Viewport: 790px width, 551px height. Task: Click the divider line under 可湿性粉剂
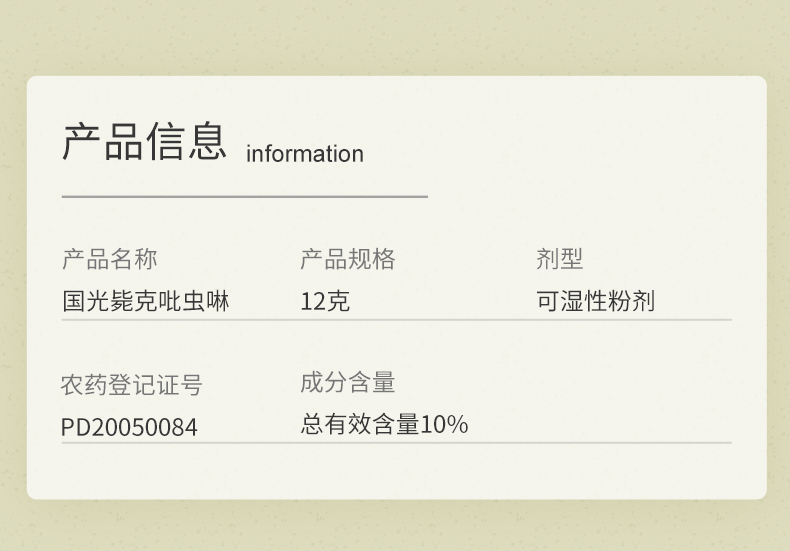pos(632,320)
